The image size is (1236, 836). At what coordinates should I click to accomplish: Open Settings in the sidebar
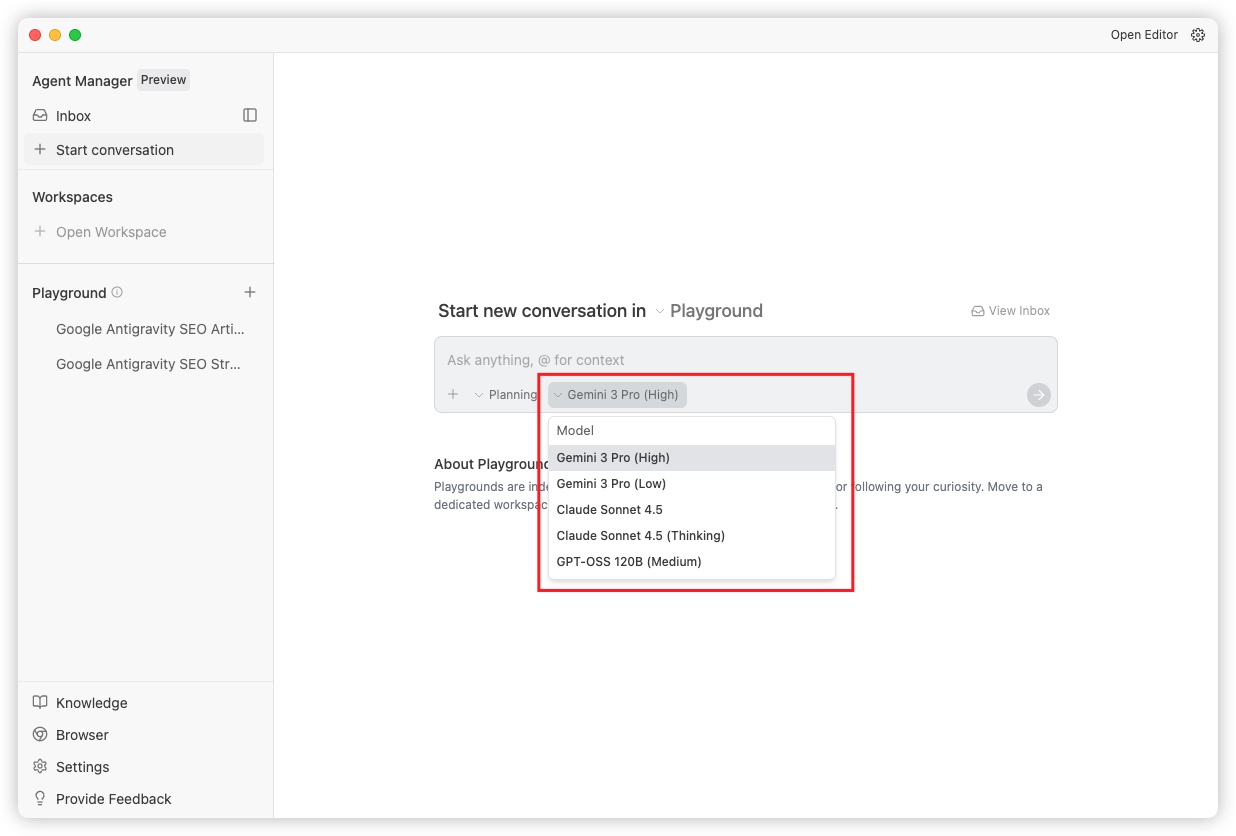pyautogui.click(x=82, y=767)
